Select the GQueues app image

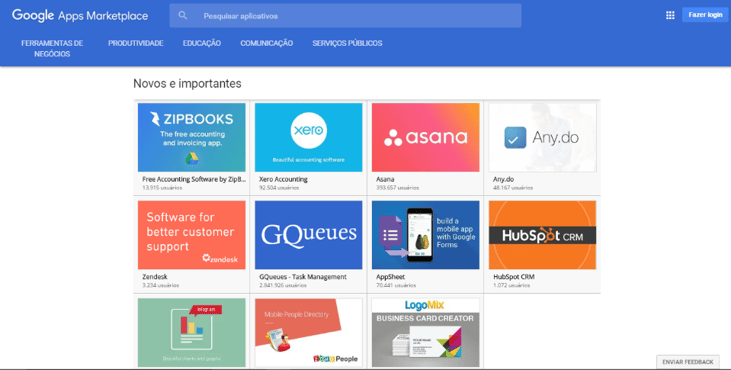309,235
